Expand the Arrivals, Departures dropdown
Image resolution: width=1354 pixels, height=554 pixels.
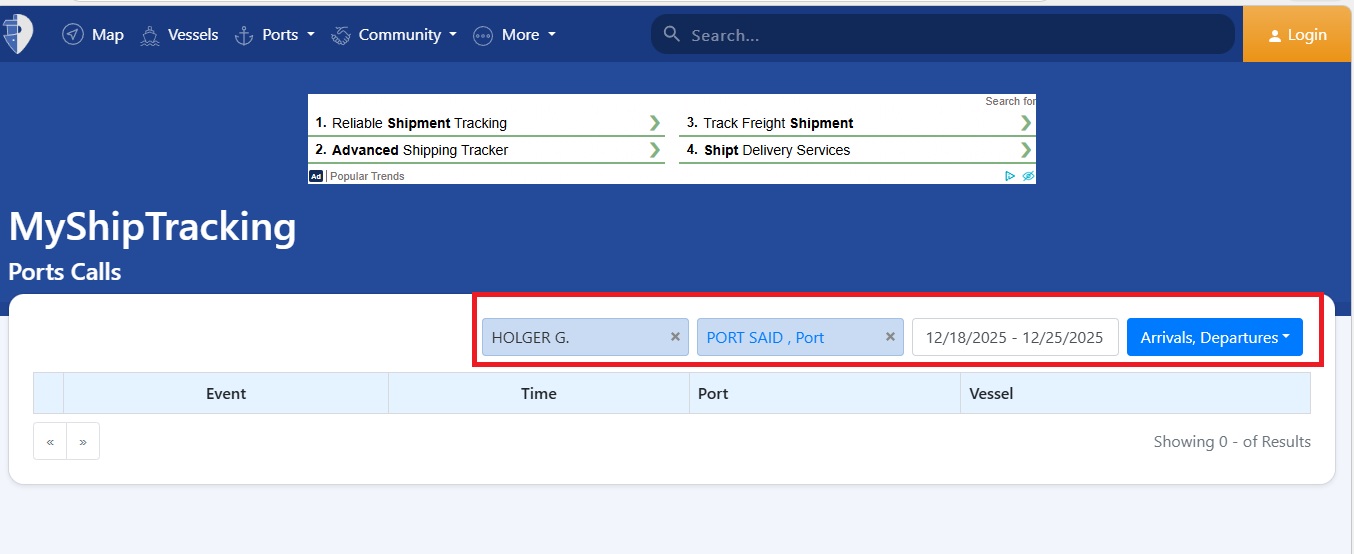[x=1215, y=337]
